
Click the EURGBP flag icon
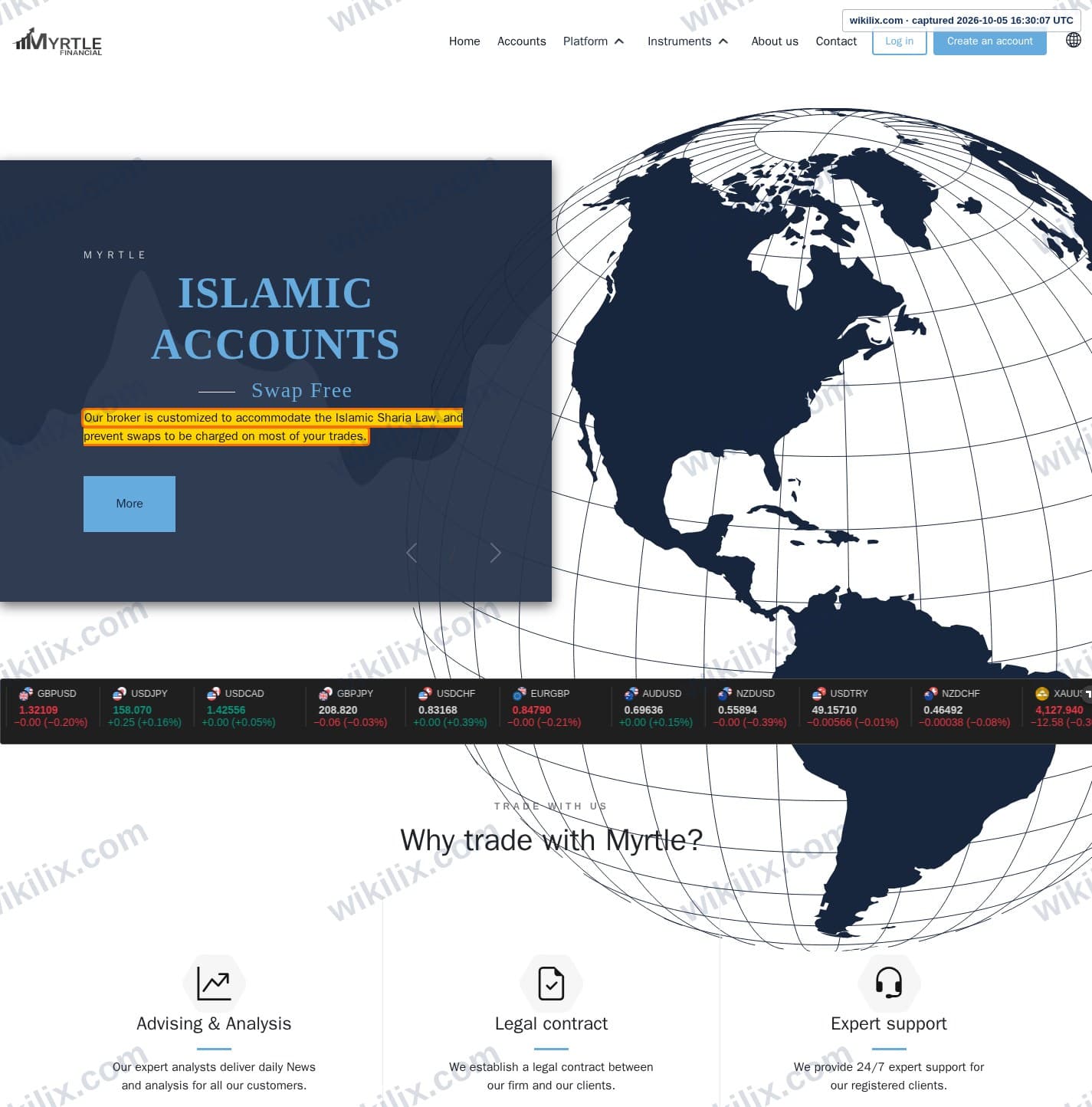[519, 694]
